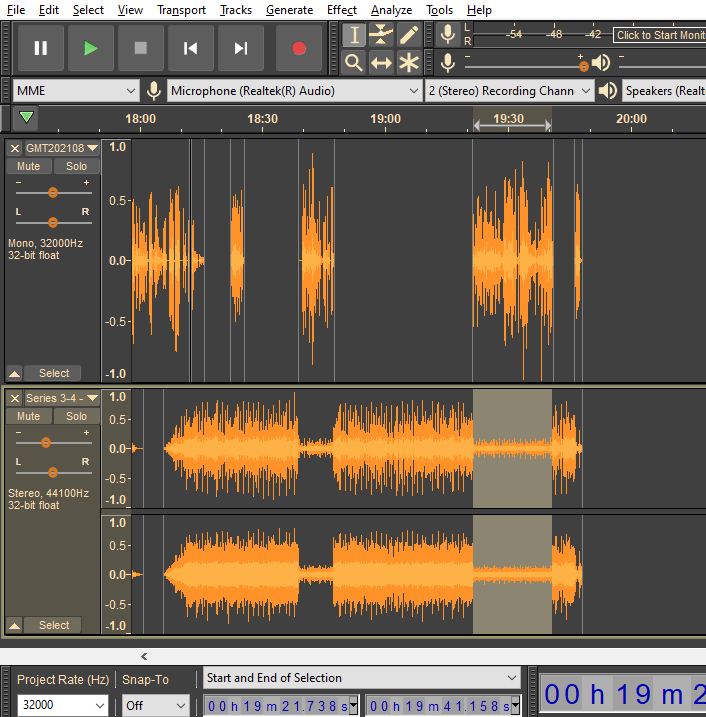
Task: Start playback with the green Play button
Action: [91, 48]
